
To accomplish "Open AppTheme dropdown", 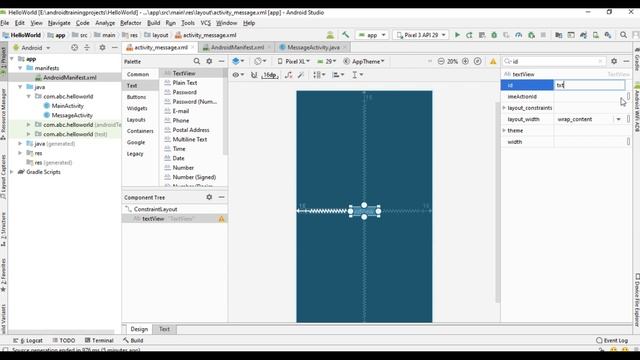I will pos(364,61).
